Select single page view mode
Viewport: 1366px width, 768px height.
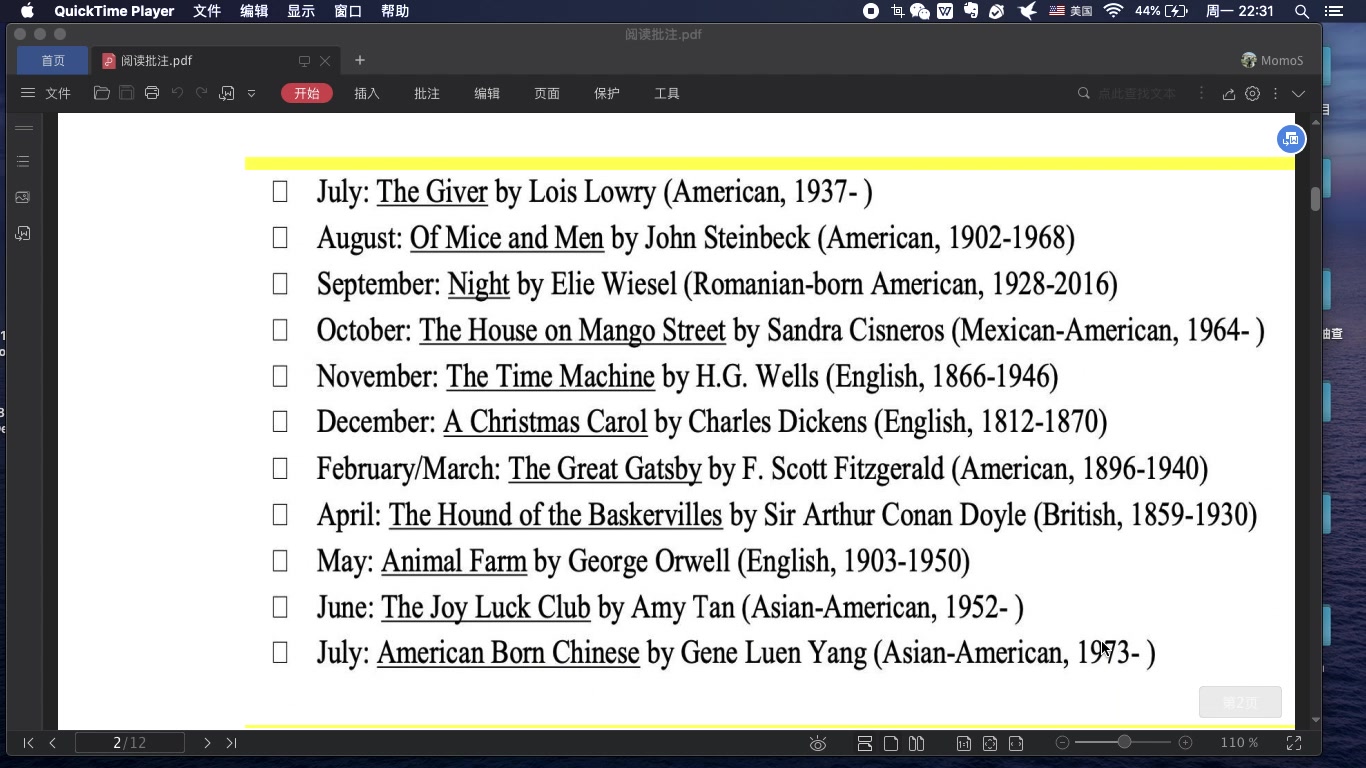[890, 743]
